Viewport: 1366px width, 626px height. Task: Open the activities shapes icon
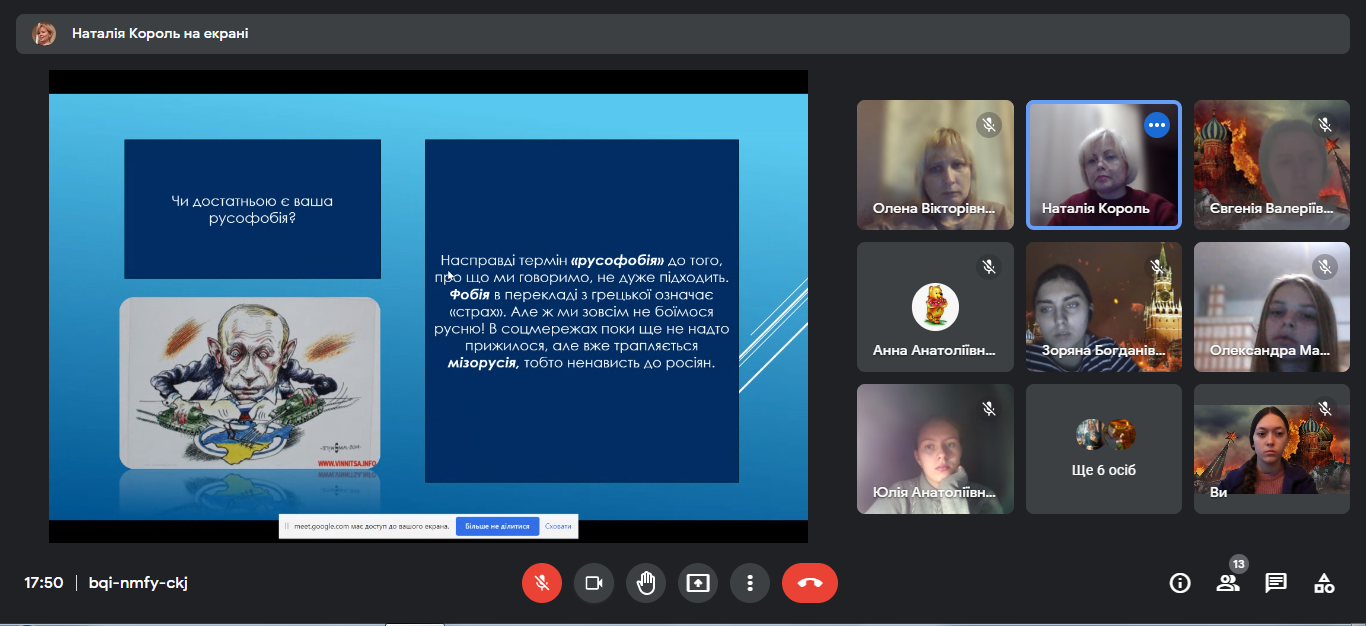coord(1324,583)
